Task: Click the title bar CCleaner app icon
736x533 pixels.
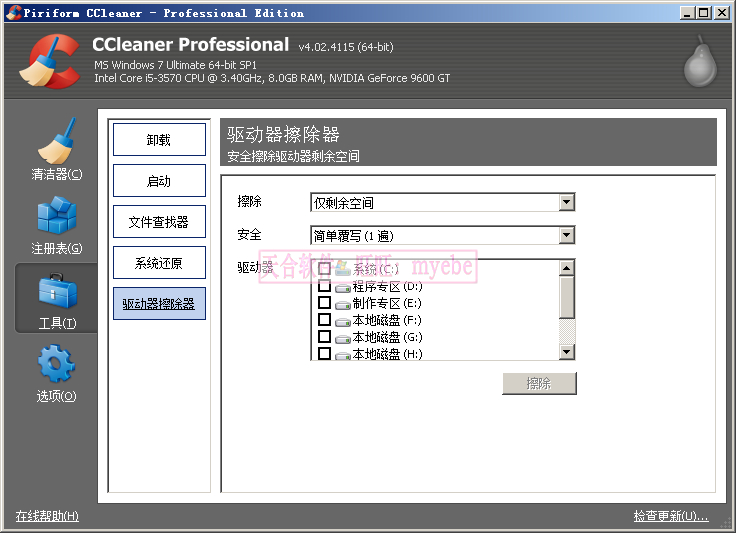Action: (14, 13)
